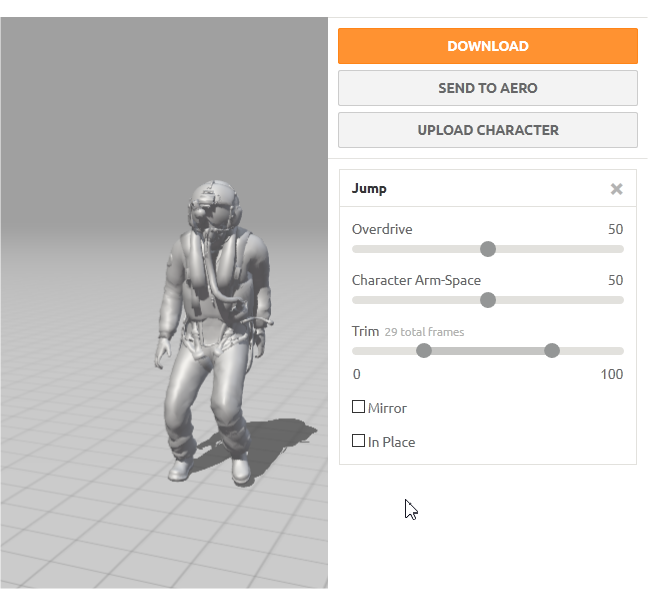Click the Overdrive slider handle
The height and width of the screenshot is (589, 648).
[488, 249]
